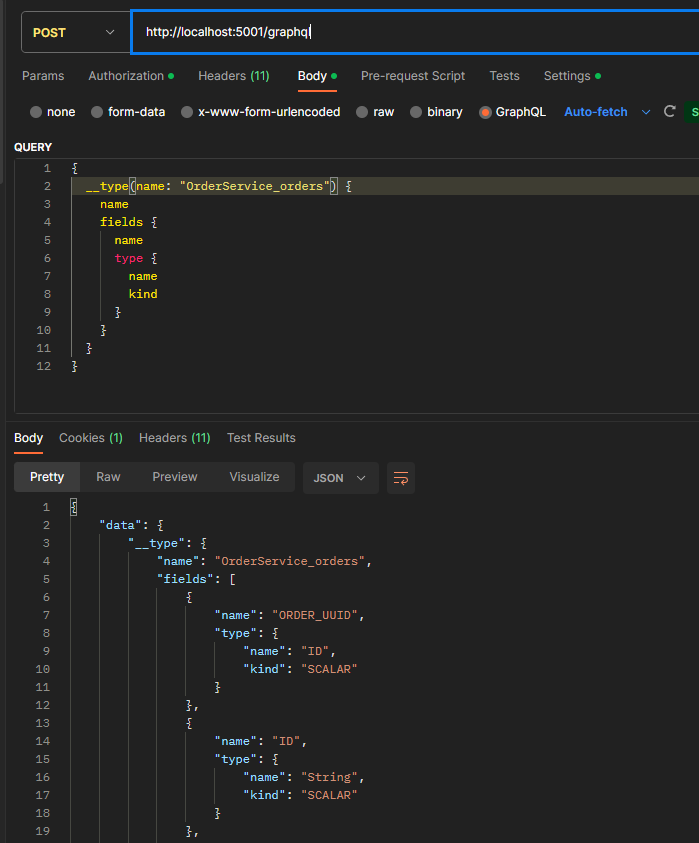The height and width of the screenshot is (843, 699).
Task: Open the Tests tab
Action: coord(504,76)
